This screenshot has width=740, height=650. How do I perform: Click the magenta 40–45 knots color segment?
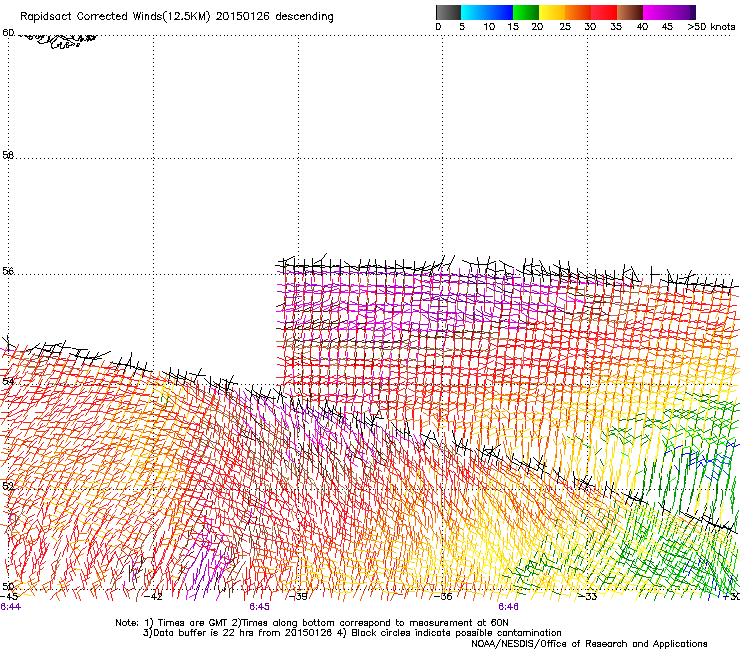(x=656, y=12)
